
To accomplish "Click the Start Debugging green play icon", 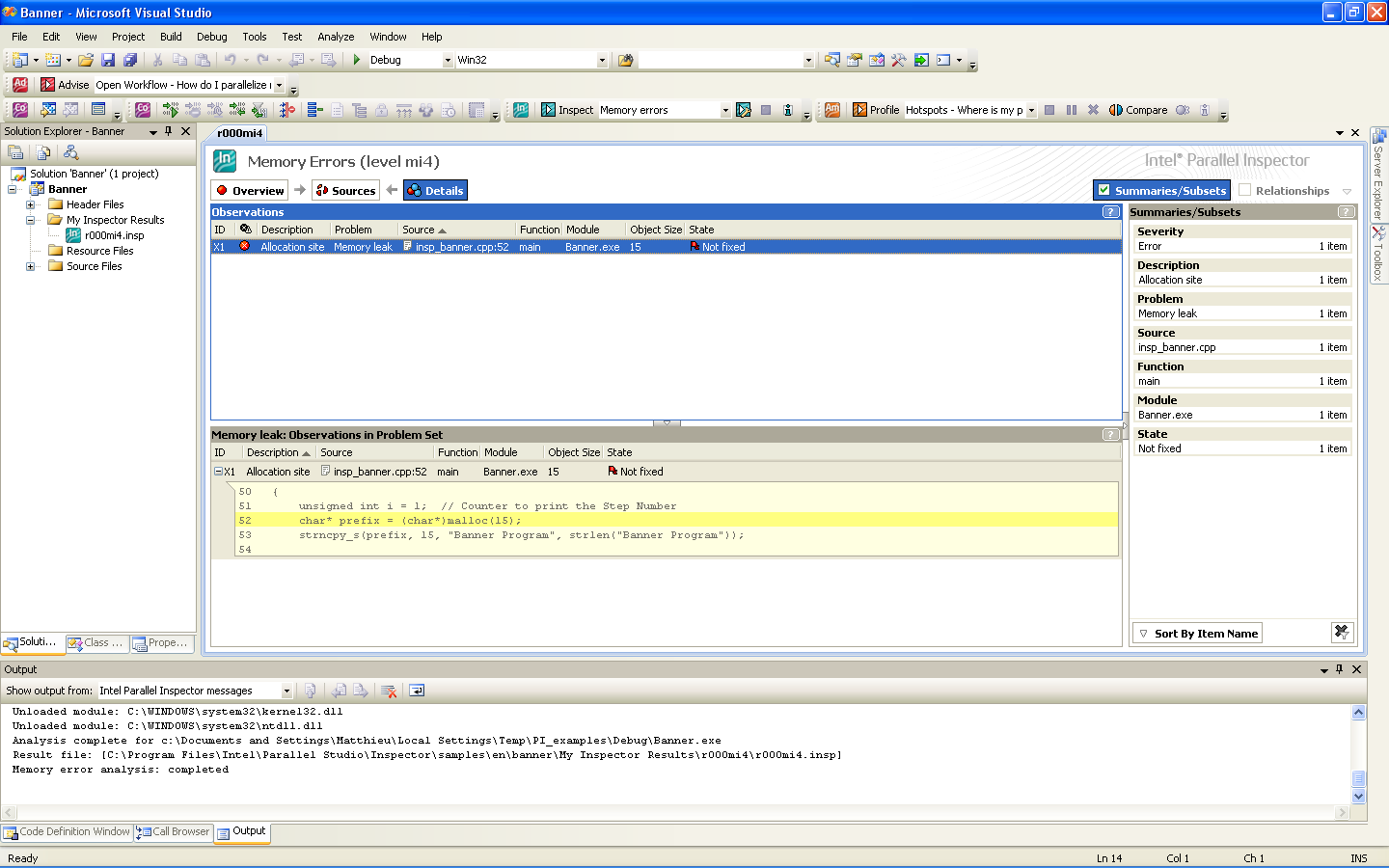I will pos(357,60).
